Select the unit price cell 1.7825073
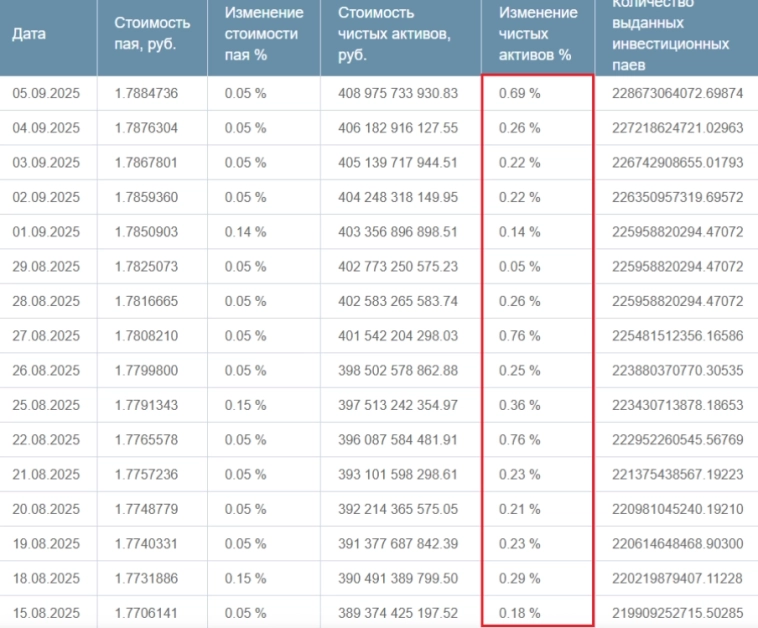Screen dimensions: 758x628 (149, 266)
